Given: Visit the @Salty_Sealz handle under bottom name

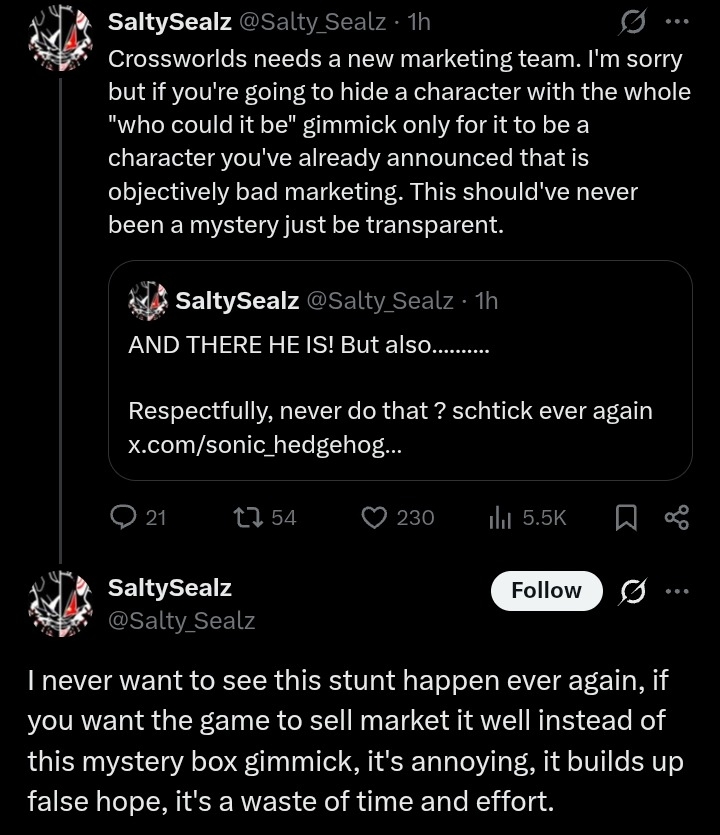Looking at the screenshot, I should point(181,621).
